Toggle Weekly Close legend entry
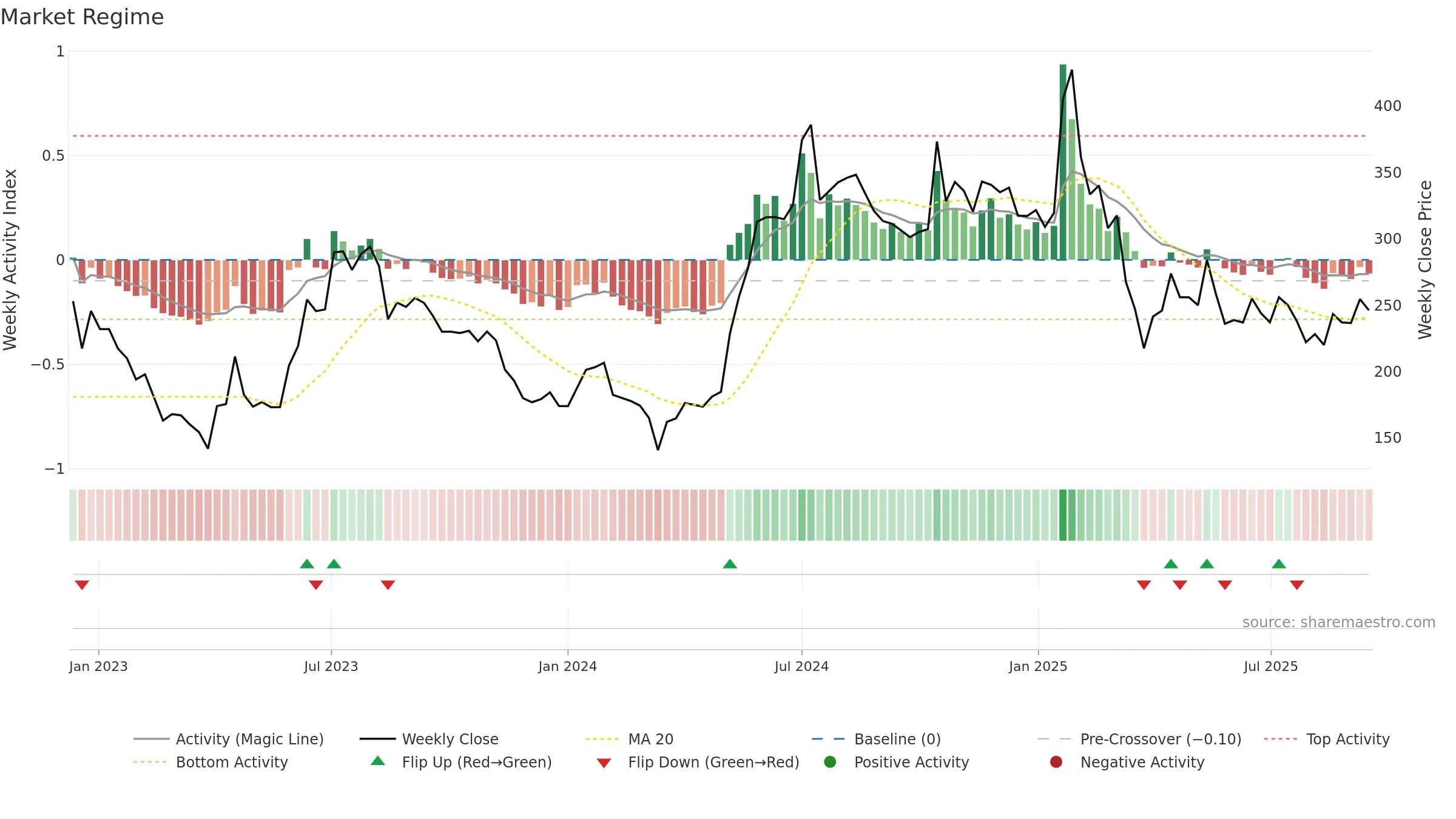 pyautogui.click(x=429, y=739)
